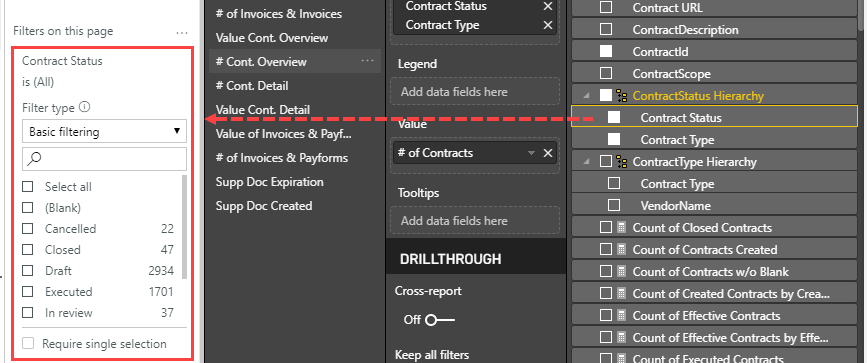Click Contract Status pill in axis well

click(446, 6)
